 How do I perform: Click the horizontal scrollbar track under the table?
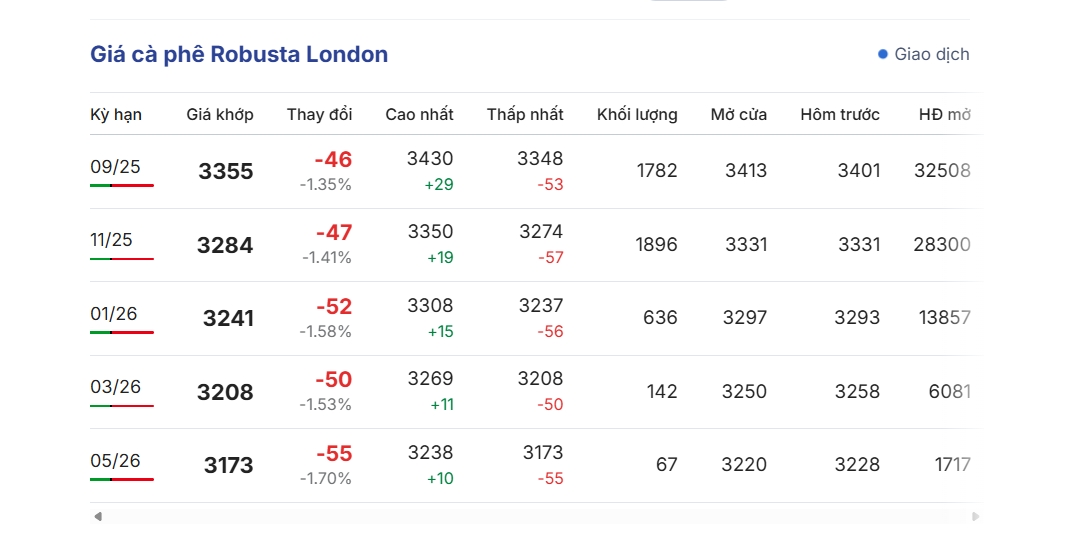[x=537, y=516]
